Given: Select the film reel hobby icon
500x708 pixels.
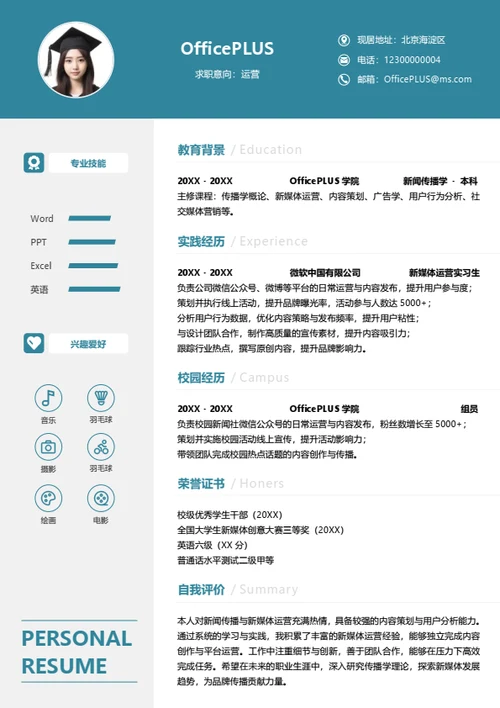Looking at the screenshot, I should point(101,498).
